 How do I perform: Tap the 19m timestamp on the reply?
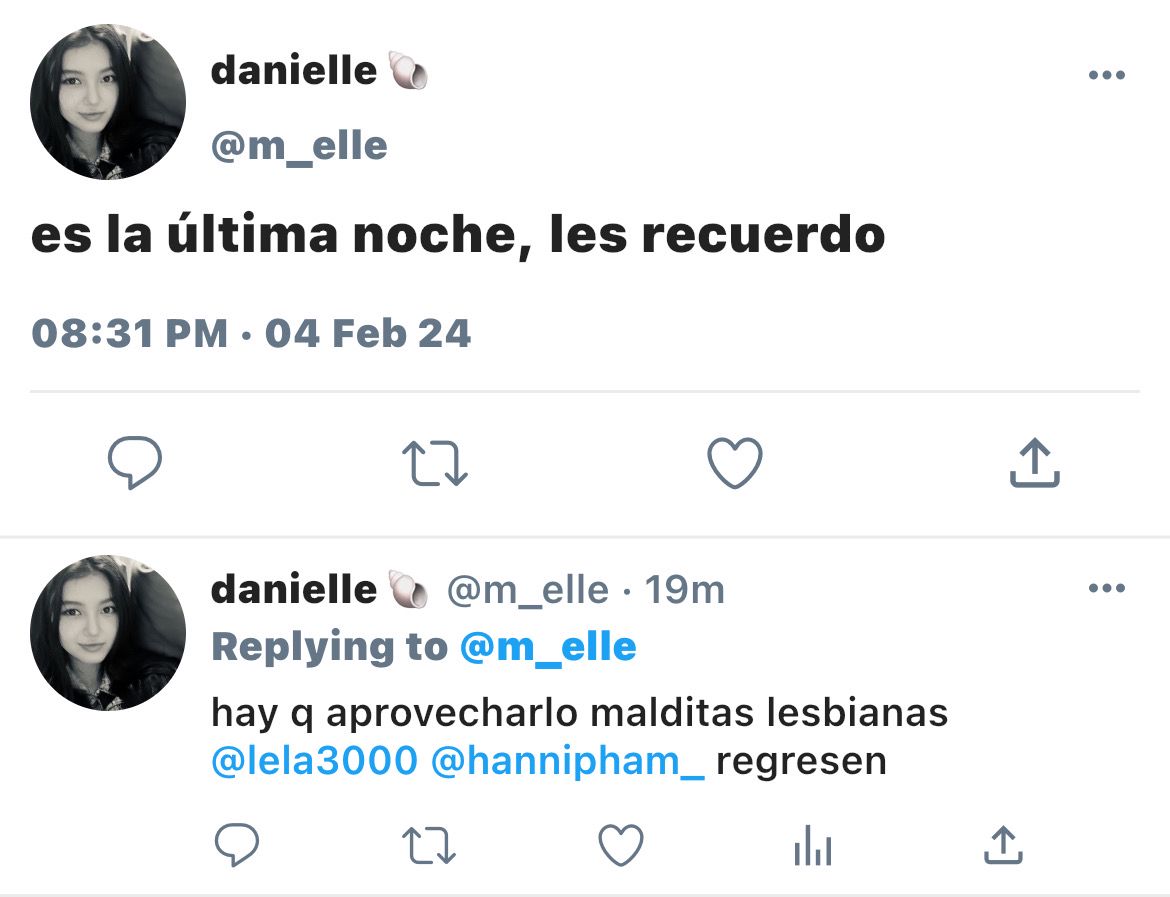(684, 590)
